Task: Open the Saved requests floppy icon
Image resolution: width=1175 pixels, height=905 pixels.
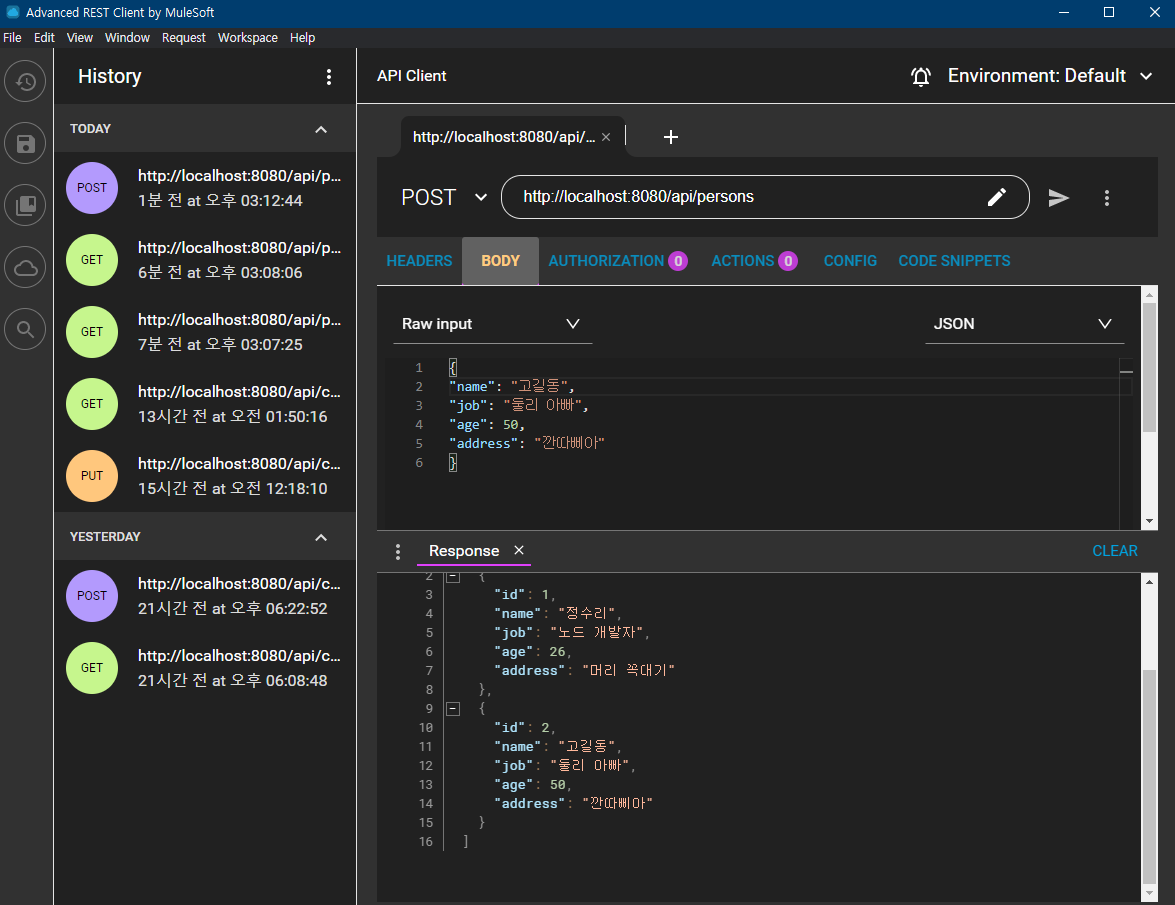Action: coord(25,143)
